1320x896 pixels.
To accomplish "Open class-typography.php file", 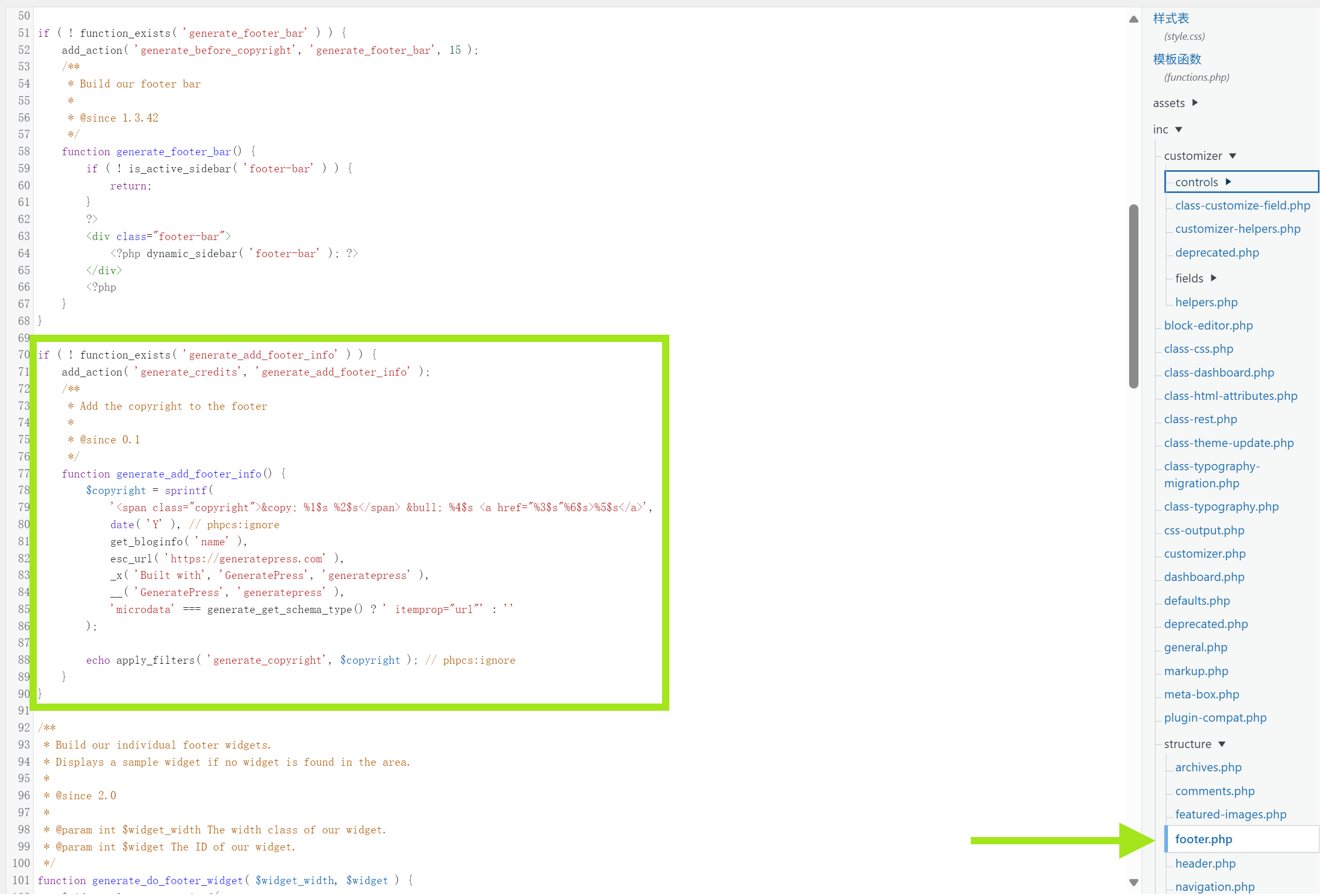I will pos(1221,507).
